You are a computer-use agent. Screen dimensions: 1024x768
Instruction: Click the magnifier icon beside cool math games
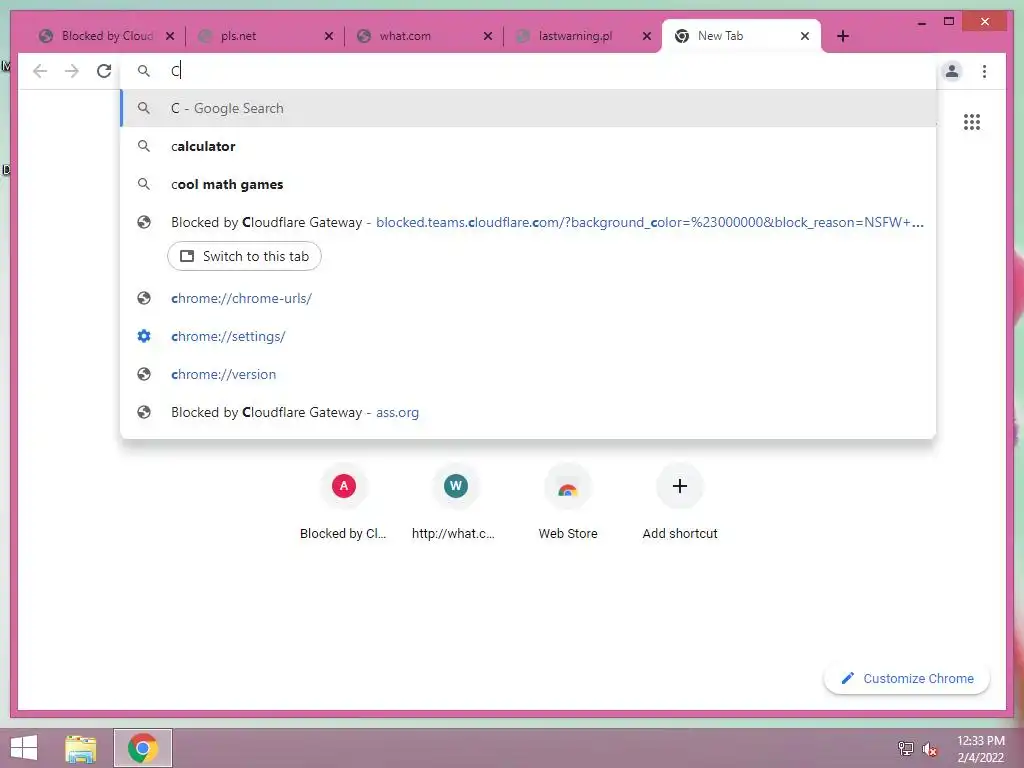(144, 184)
